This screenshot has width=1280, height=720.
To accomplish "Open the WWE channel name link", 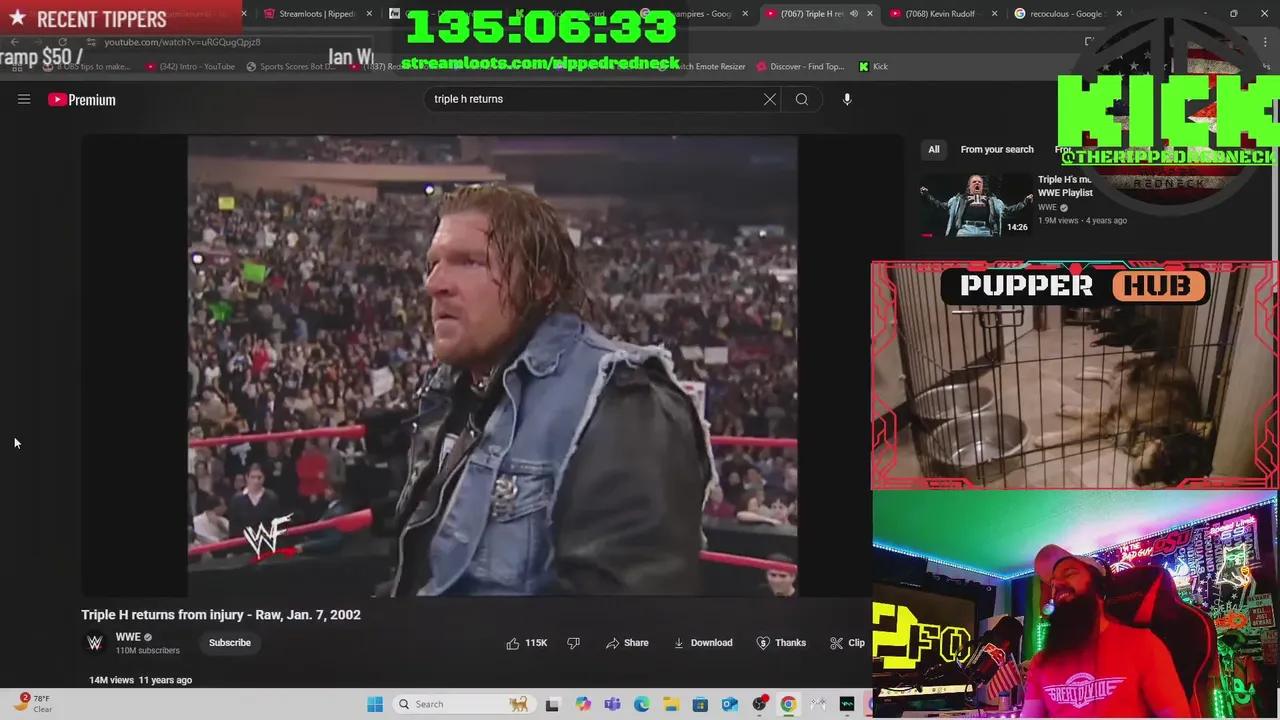I will click(128, 637).
